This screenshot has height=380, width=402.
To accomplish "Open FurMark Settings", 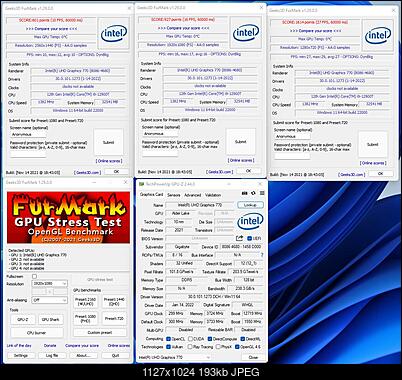I will point(21,356).
